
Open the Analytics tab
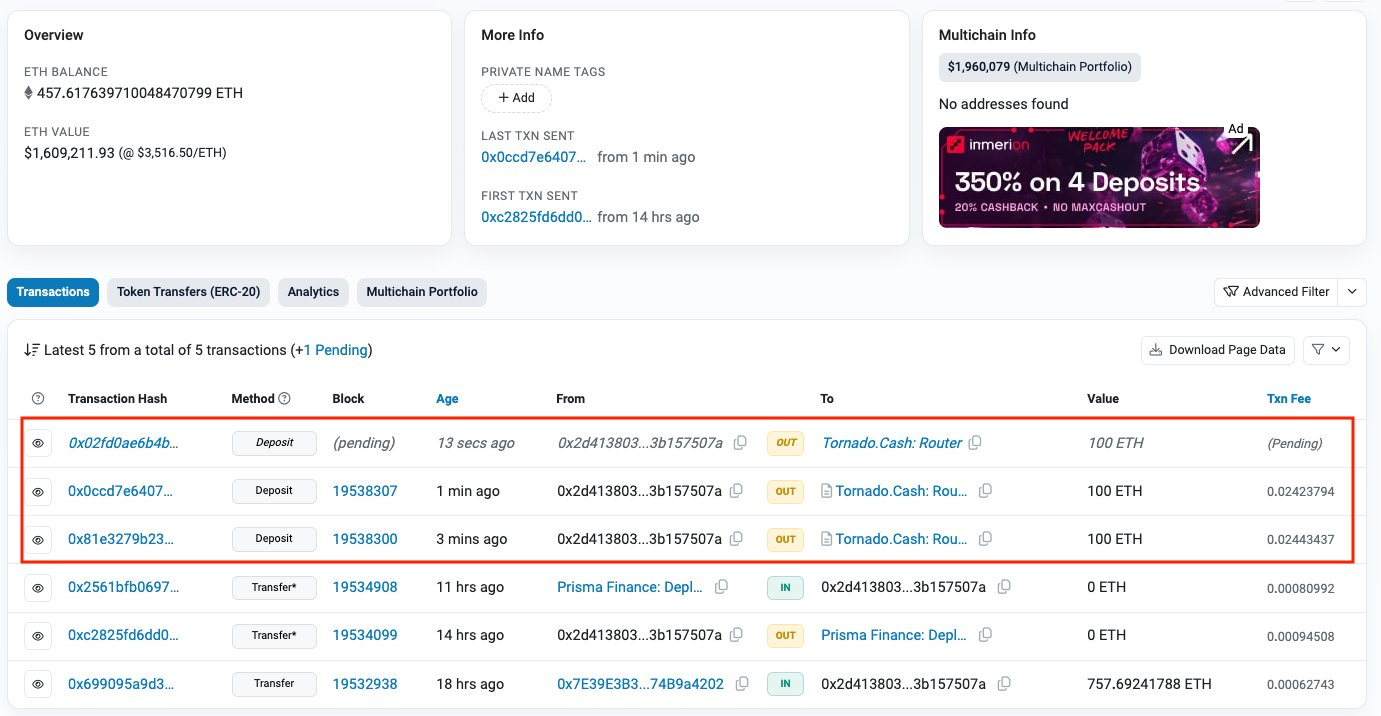pos(313,292)
